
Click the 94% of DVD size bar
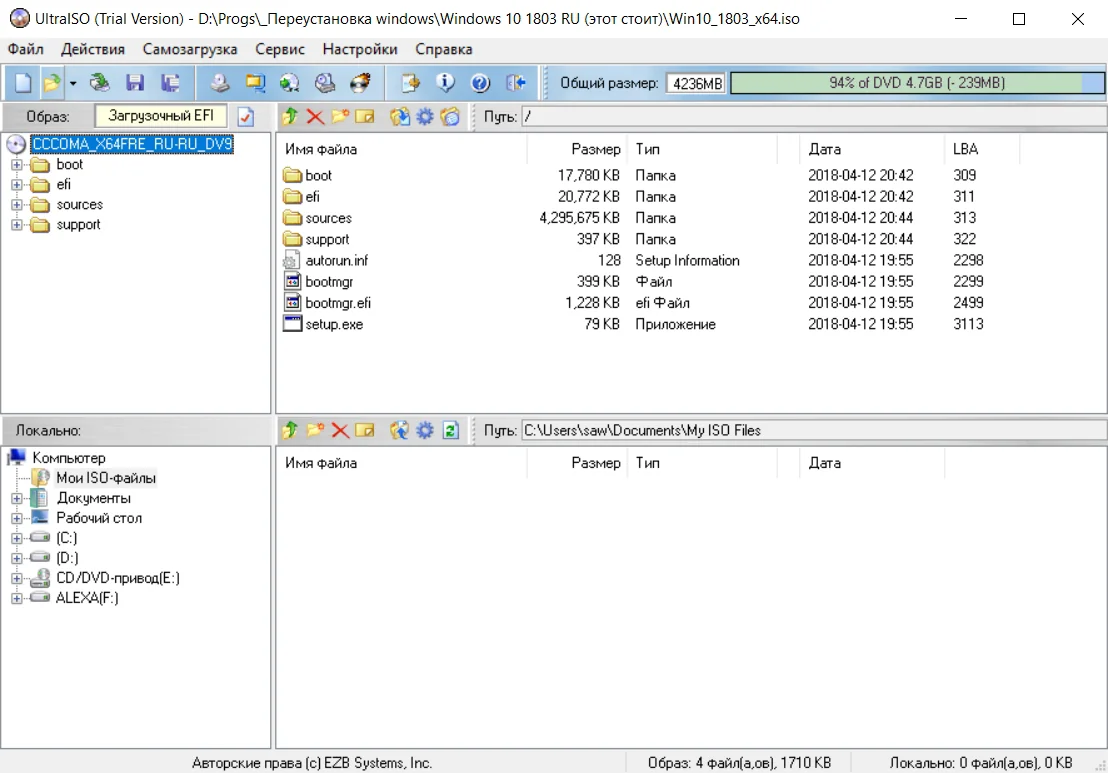click(917, 83)
